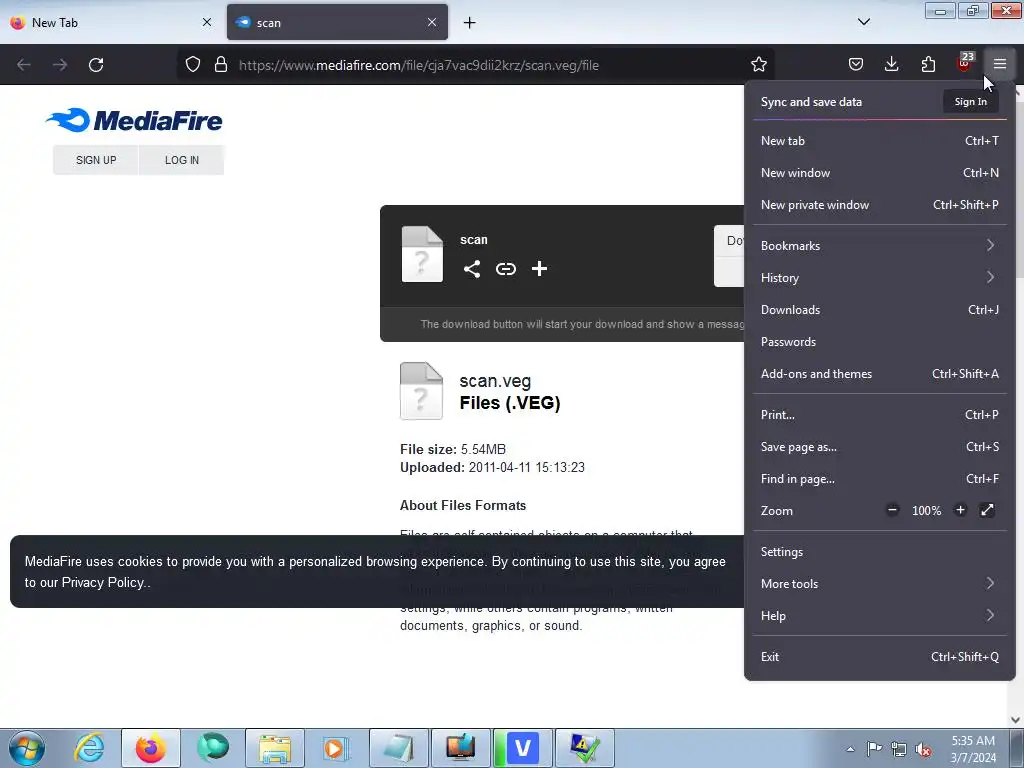
Task: Launch Internet Explorer from taskbar
Action: click(x=89, y=748)
